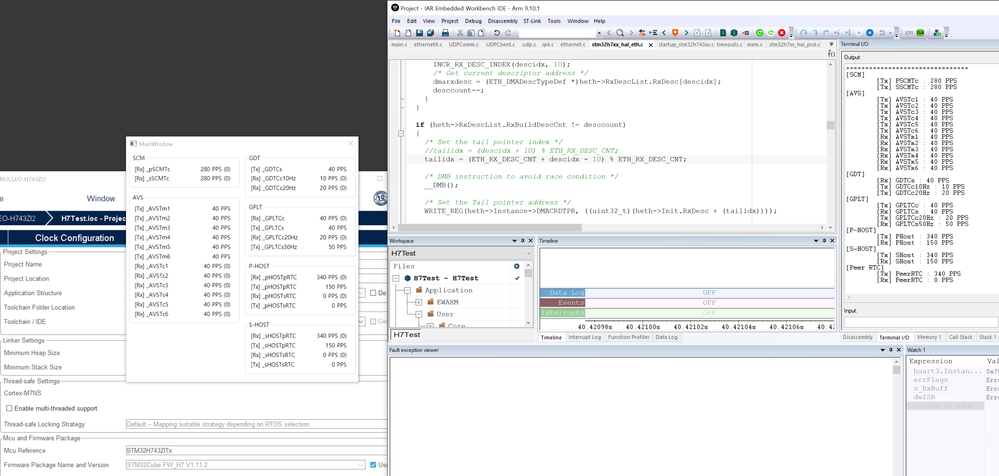The image size is (999, 476).
Task: Click the Data Log timeline row
Action: (687, 292)
